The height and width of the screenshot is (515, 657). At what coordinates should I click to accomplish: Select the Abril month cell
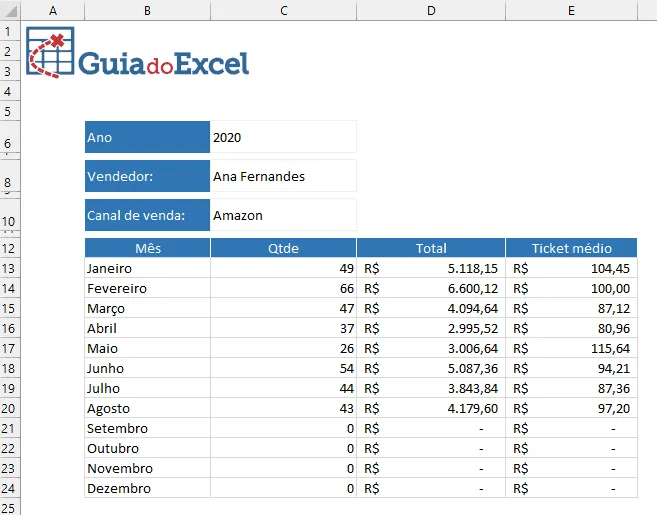[x=147, y=328]
